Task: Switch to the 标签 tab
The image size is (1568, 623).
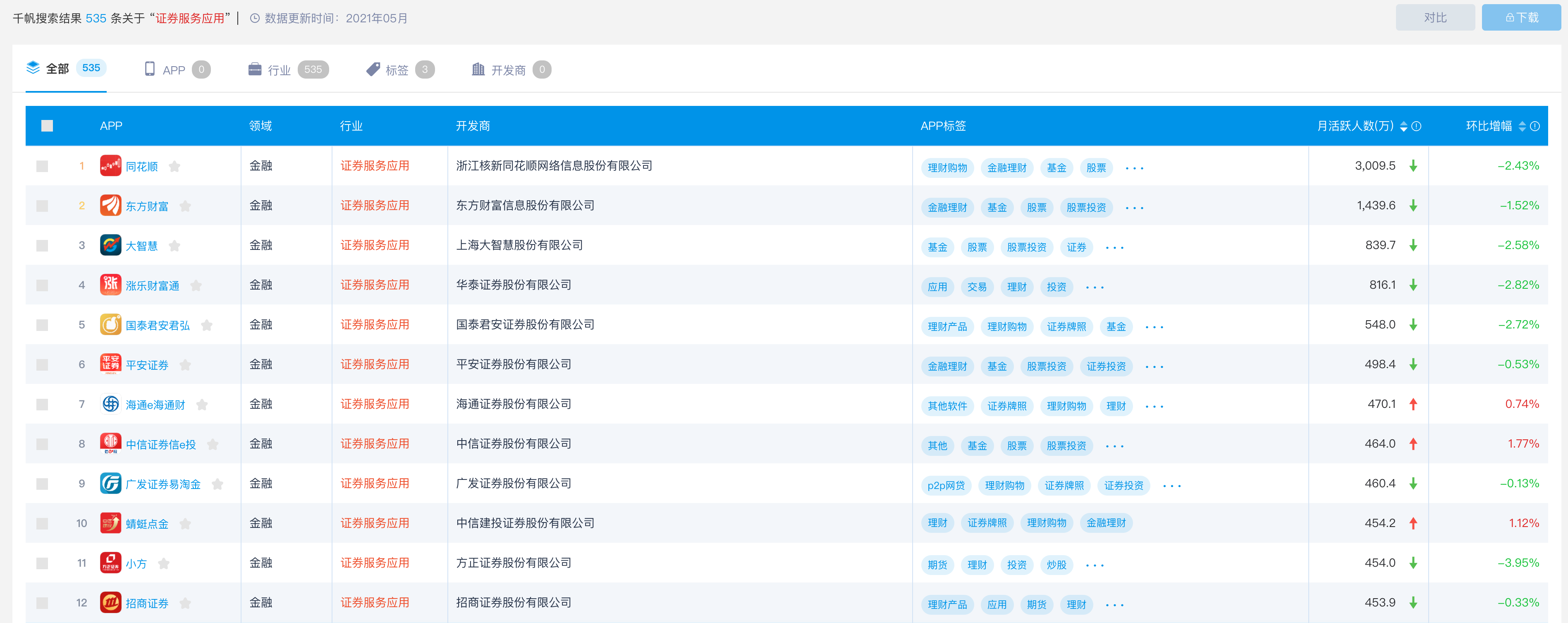Action: tap(400, 69)
